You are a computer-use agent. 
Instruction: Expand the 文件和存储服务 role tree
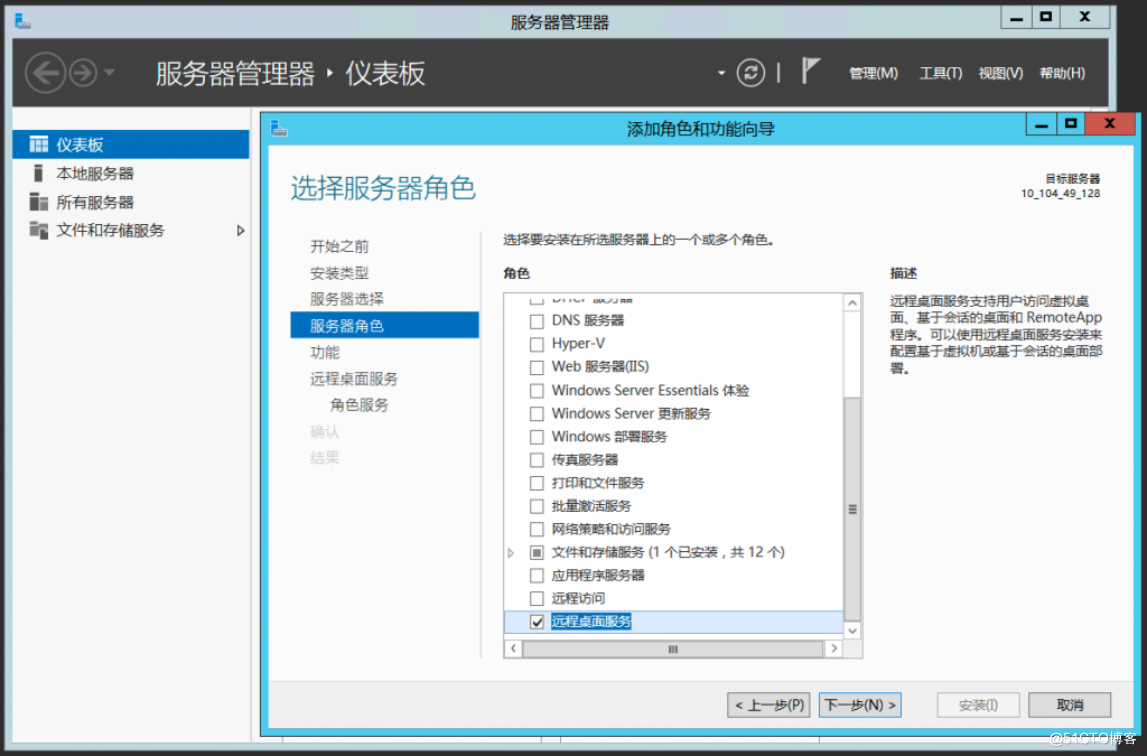(x=511, y=553)
